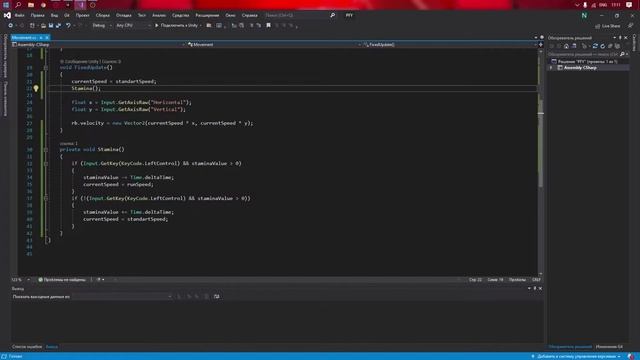The width and height of the screenshot is (640, 360).
Task: Click the editor vertical scrollbar thumb
Action: (x=541, y=143)
